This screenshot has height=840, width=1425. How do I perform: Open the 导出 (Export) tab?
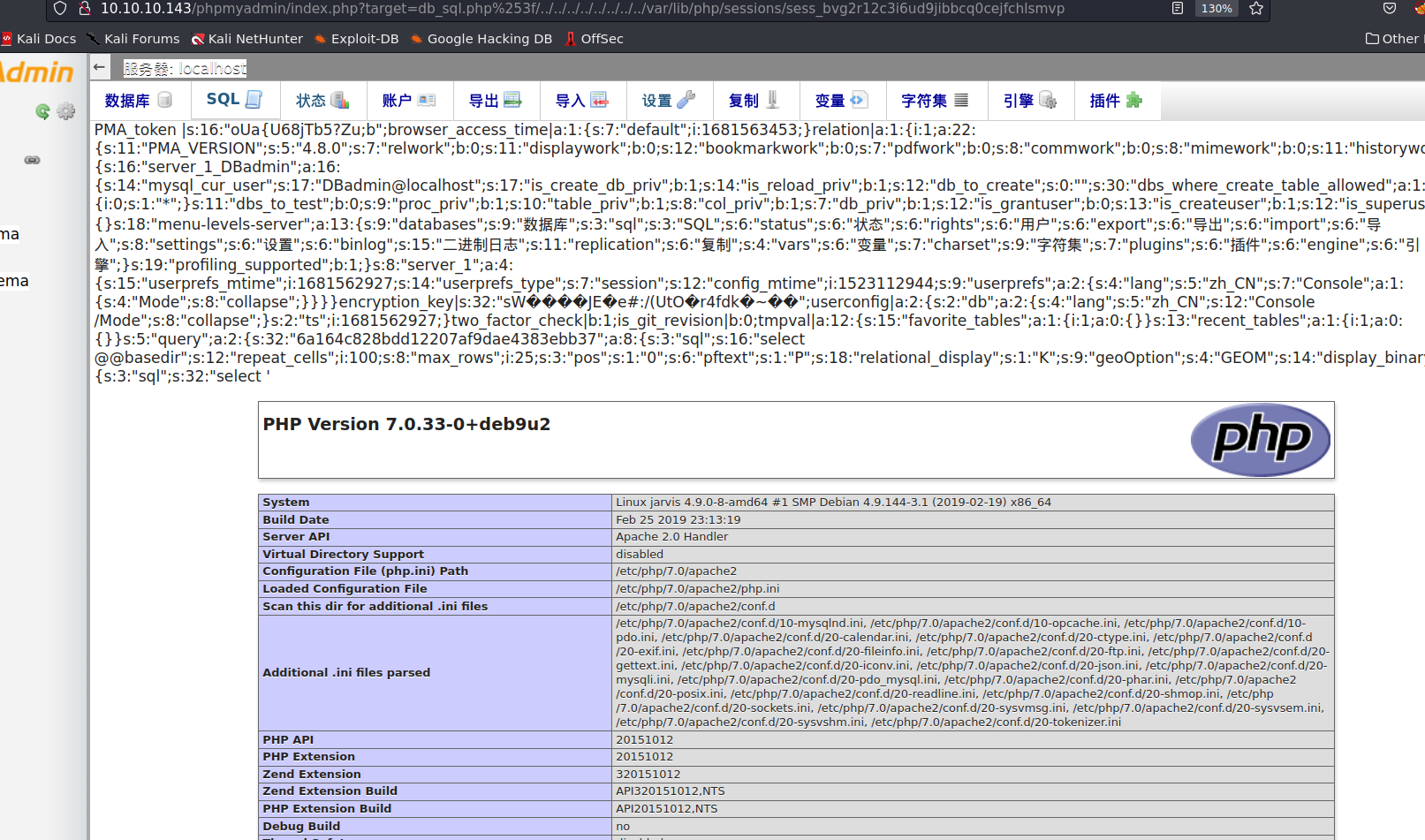[495, 101]
